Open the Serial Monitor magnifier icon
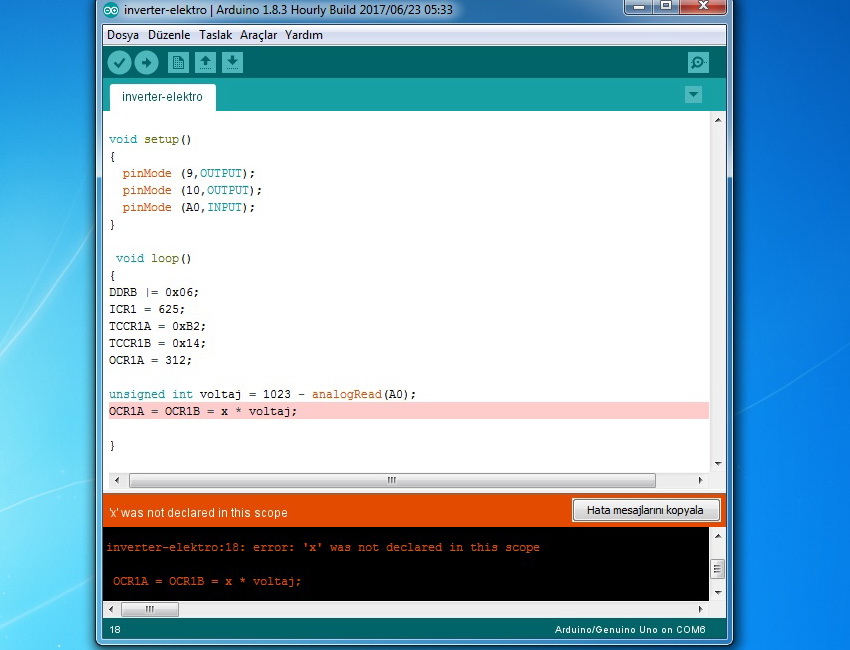850x650 pixels. [x=698, y=63]
